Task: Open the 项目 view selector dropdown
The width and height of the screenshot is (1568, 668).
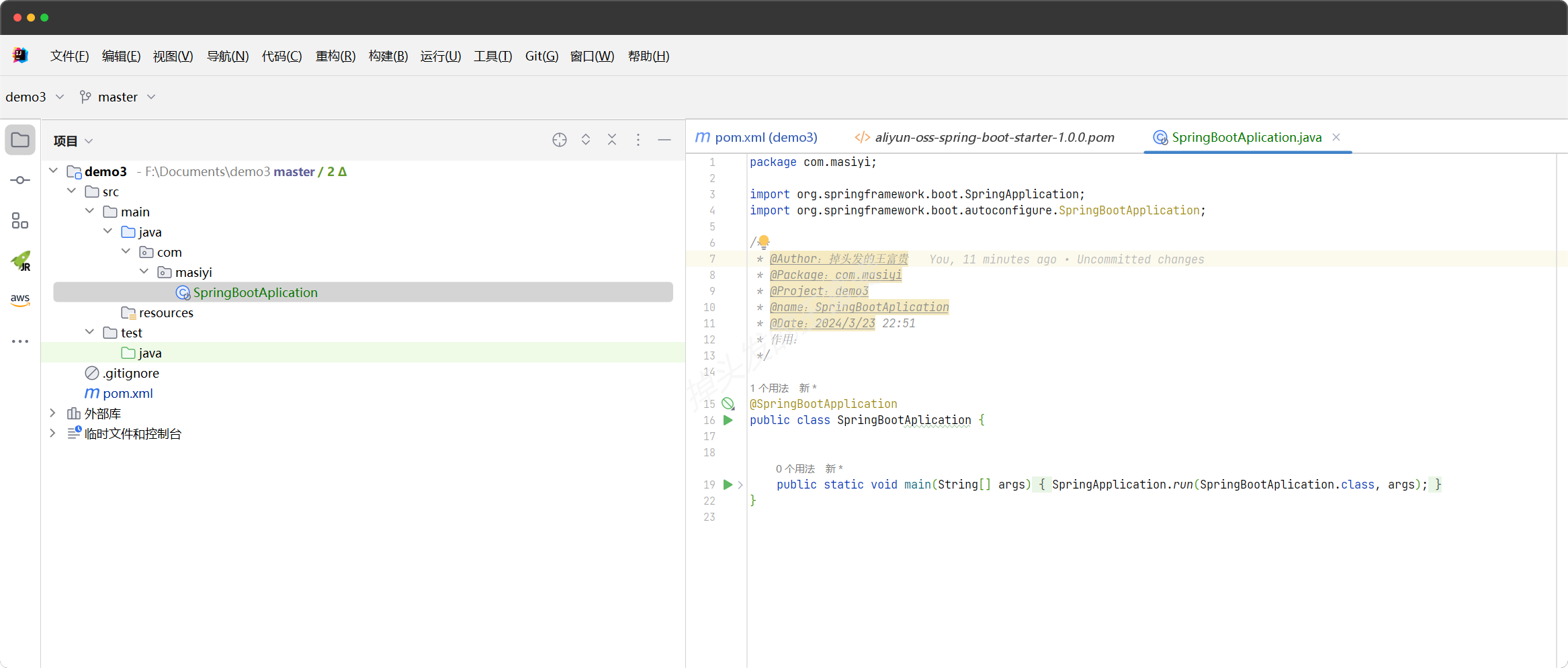Action: click(73, 140)
